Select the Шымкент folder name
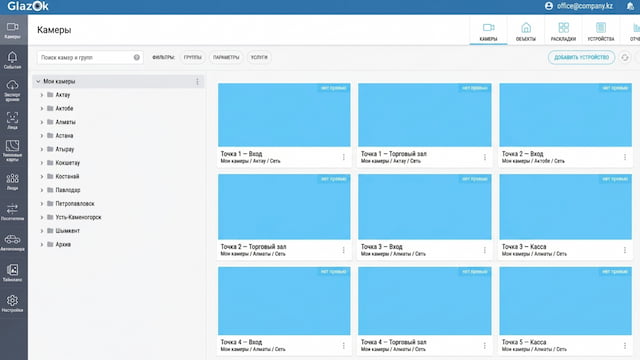Image resolution: width=640 pixels, height=360 pixels. click(68, 231)
